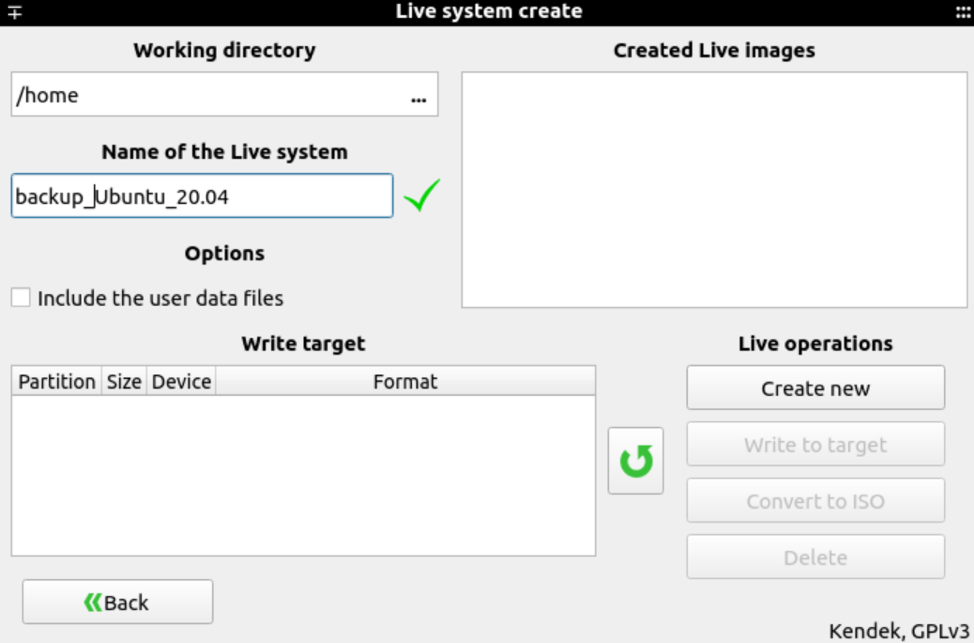Click the disabled Write to target button
The image size is (974, 643).
coord(815,444)
